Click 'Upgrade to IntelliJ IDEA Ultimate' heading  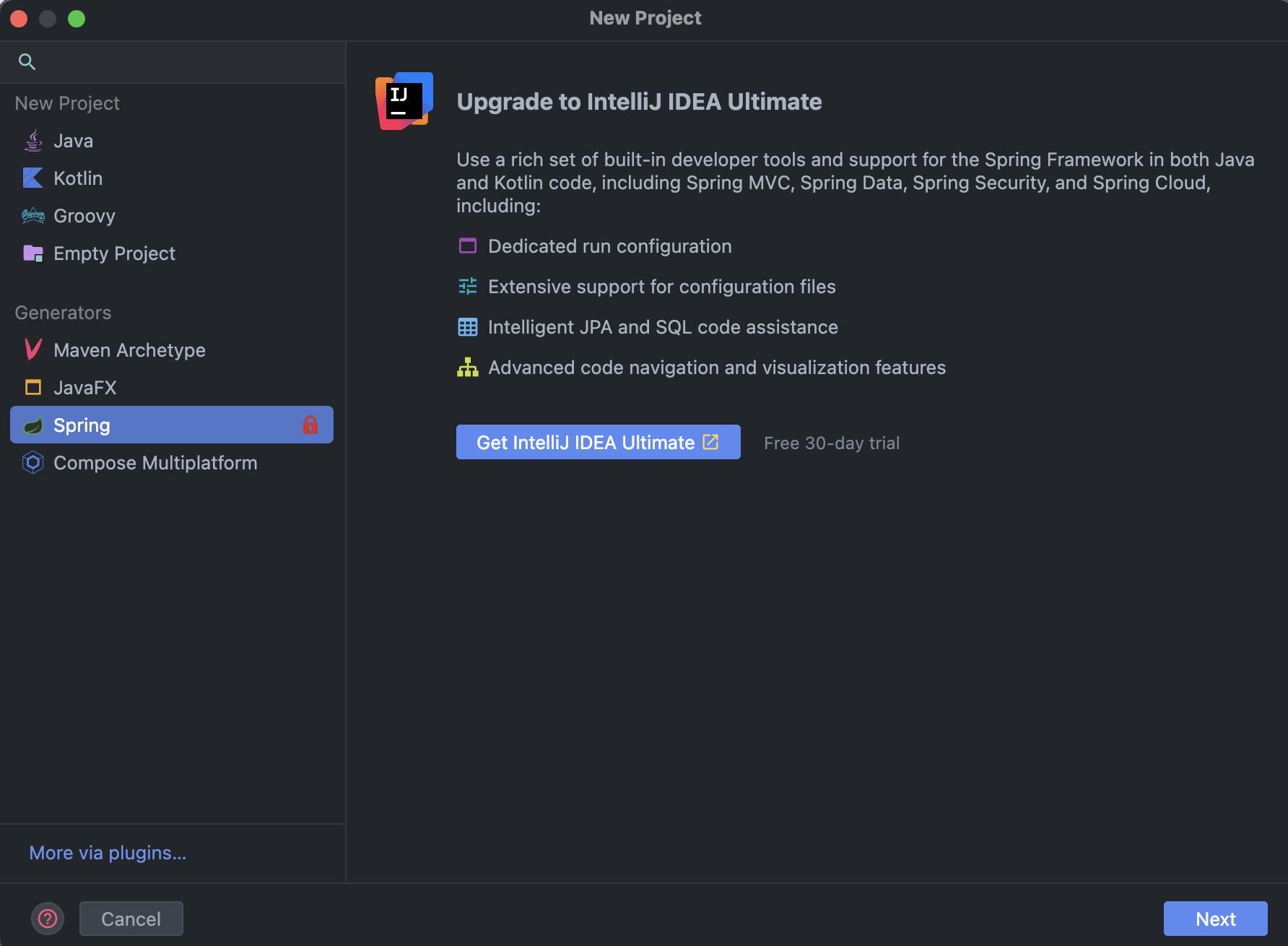pos(639,102)
